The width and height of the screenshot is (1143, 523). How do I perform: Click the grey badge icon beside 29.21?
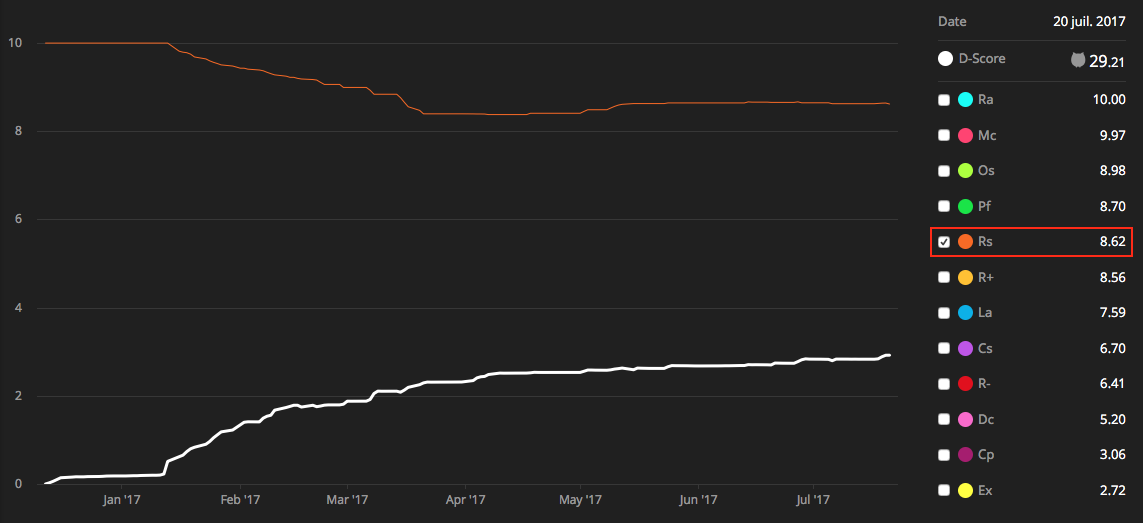pyautogui.click(x=1077, y=61)
